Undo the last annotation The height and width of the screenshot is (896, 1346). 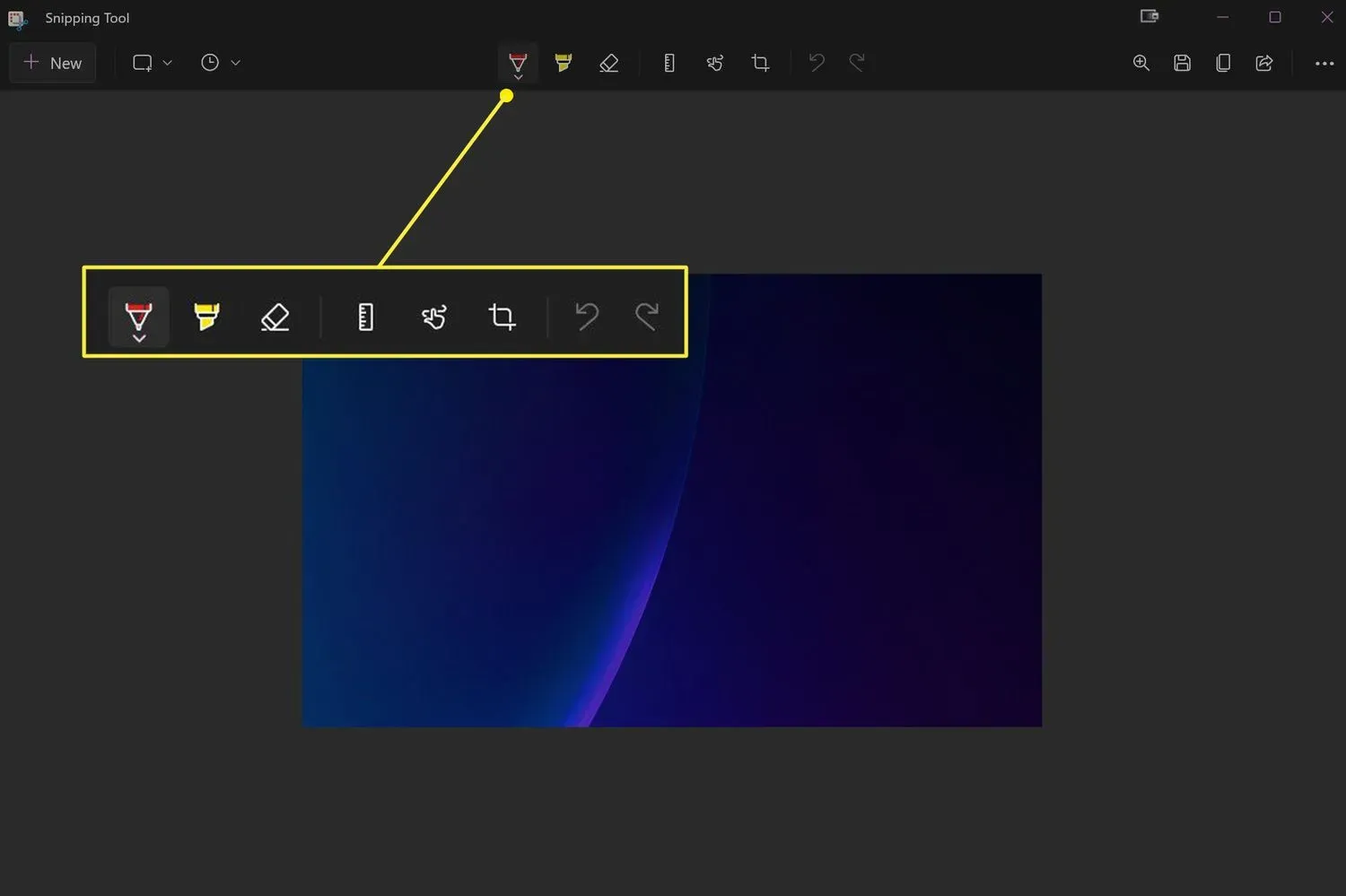[x=816, y=63]
